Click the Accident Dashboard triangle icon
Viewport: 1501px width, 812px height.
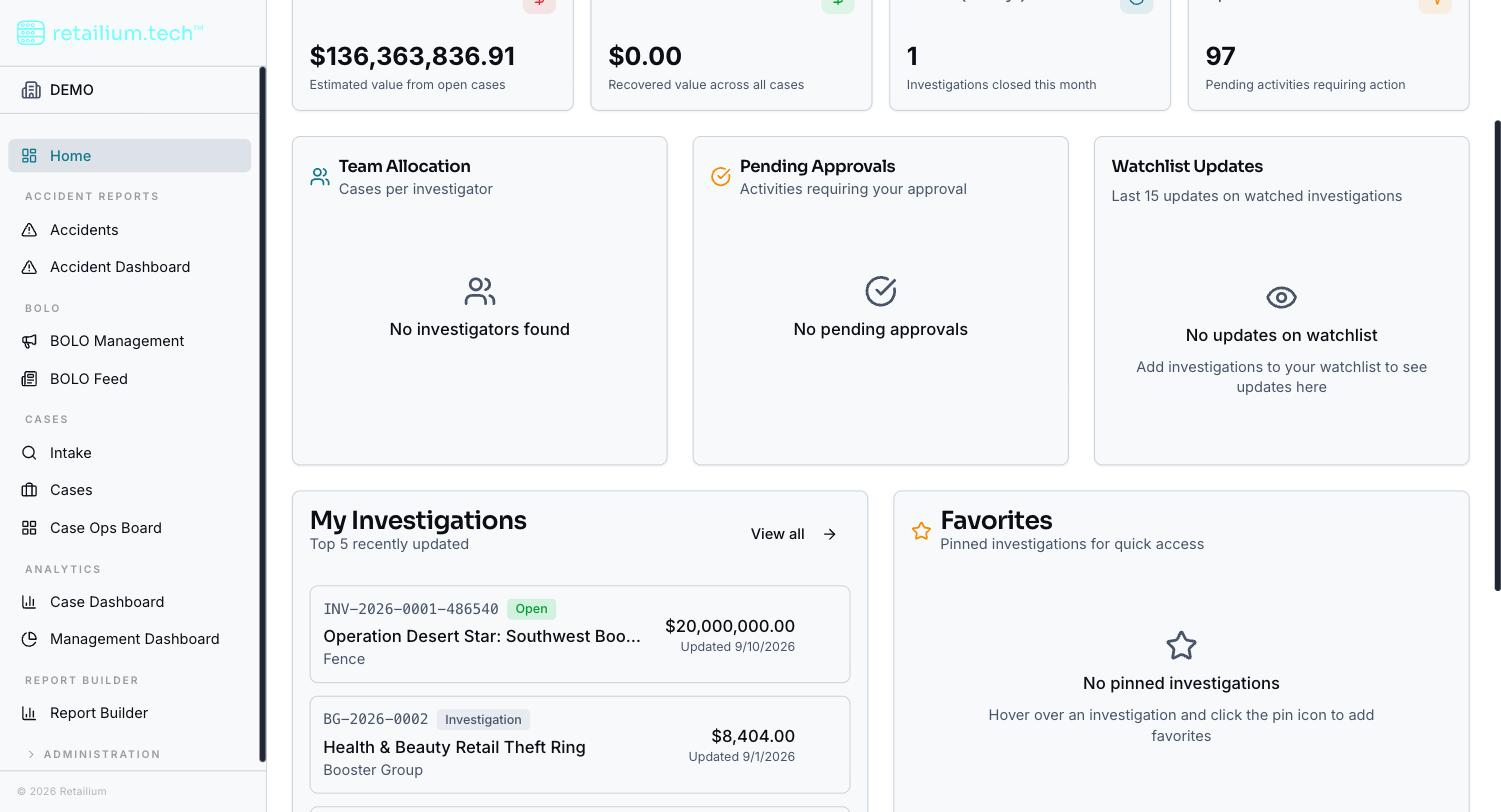(29, 267)
